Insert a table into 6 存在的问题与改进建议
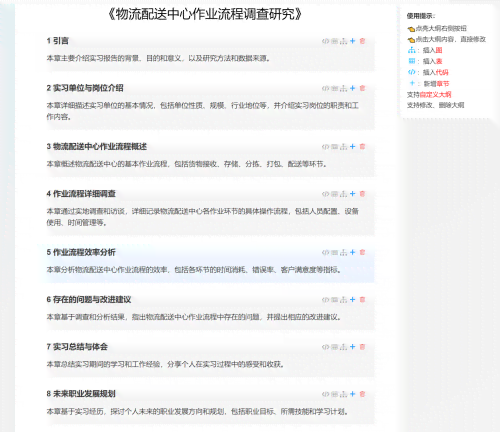This screenshot has width=500, height=432. (x=335, y=300)
